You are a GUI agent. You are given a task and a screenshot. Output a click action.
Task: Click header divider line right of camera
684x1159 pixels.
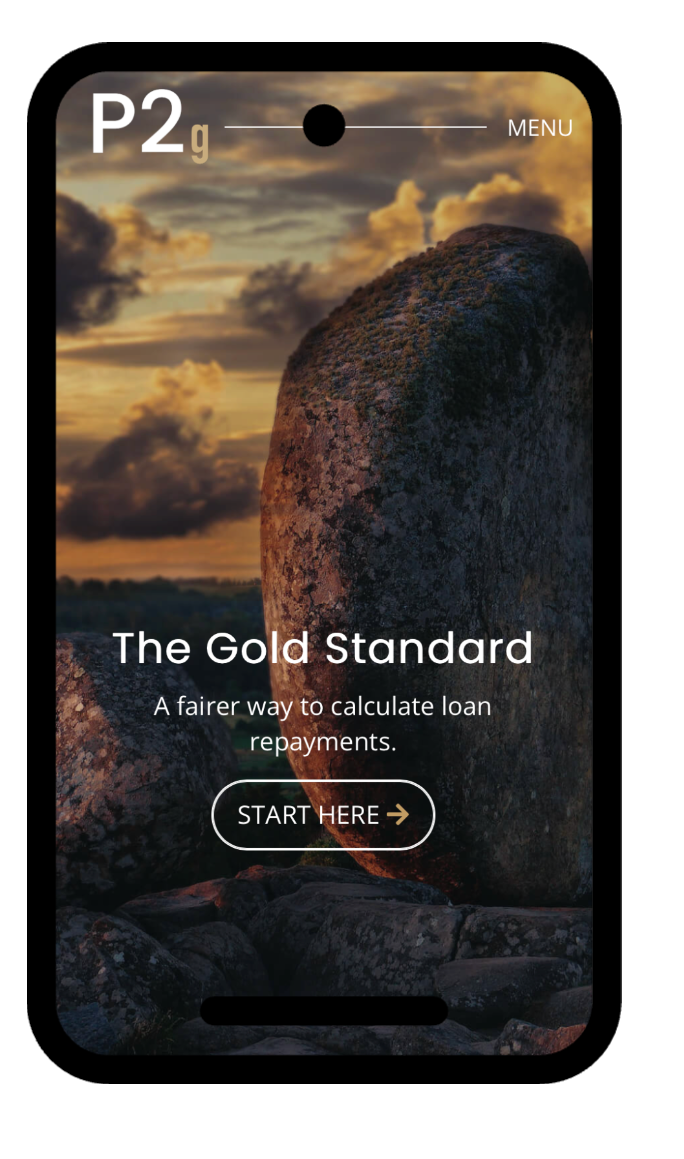416,127
